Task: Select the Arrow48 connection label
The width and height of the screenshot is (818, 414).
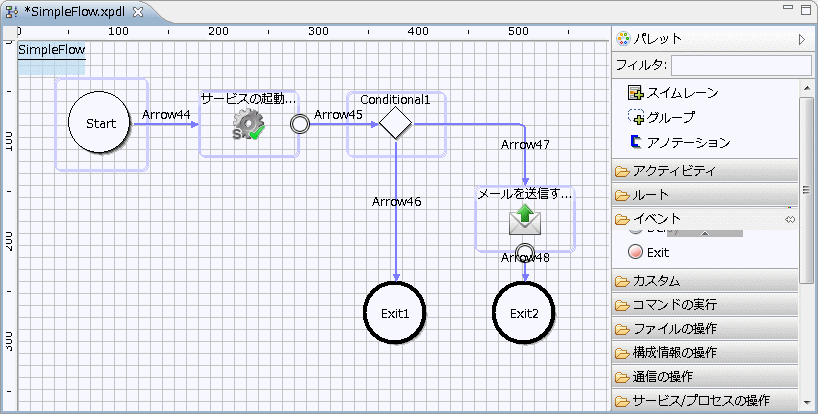Action: pyautogui.click(x=525, y=258)
